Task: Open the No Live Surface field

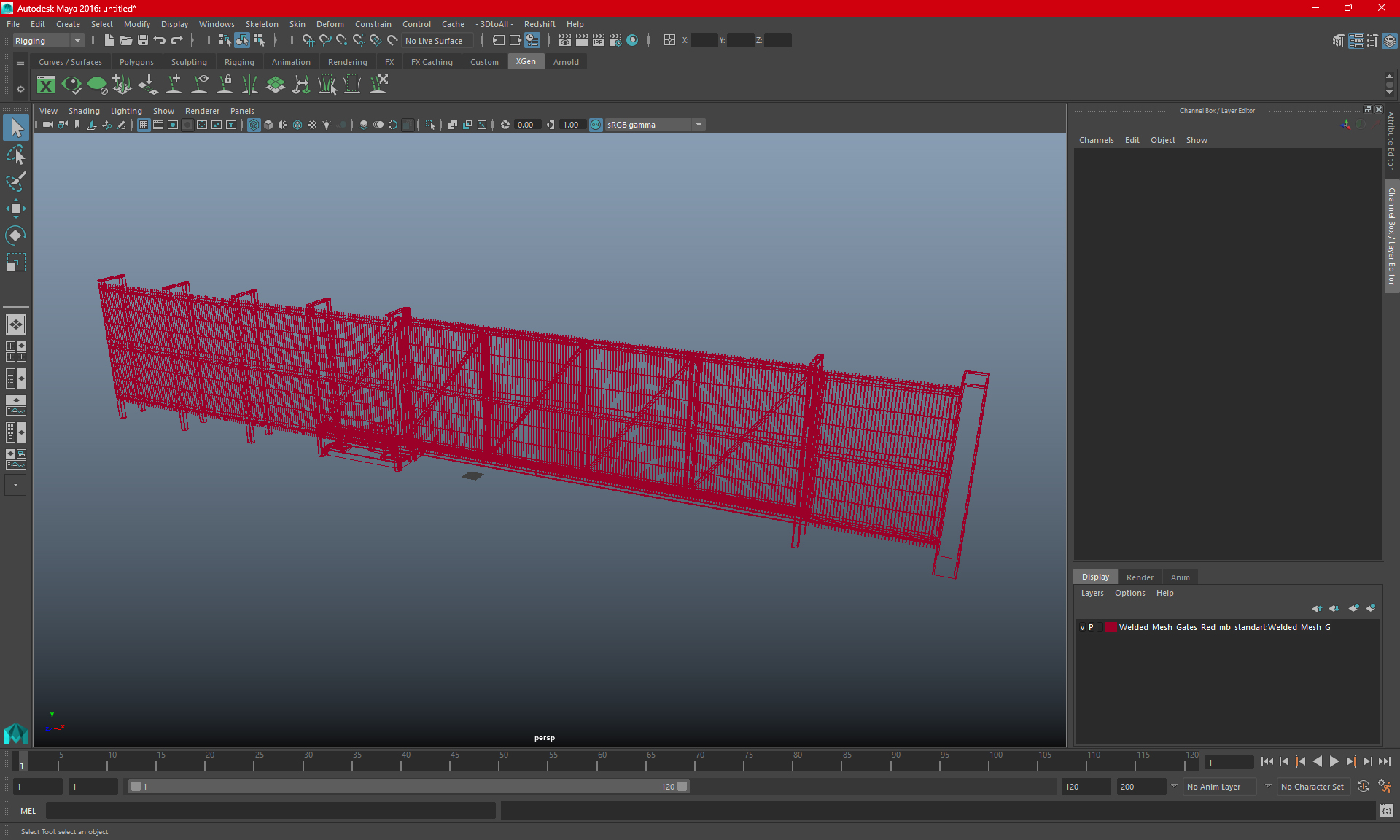Action: (x=437, y=41)
